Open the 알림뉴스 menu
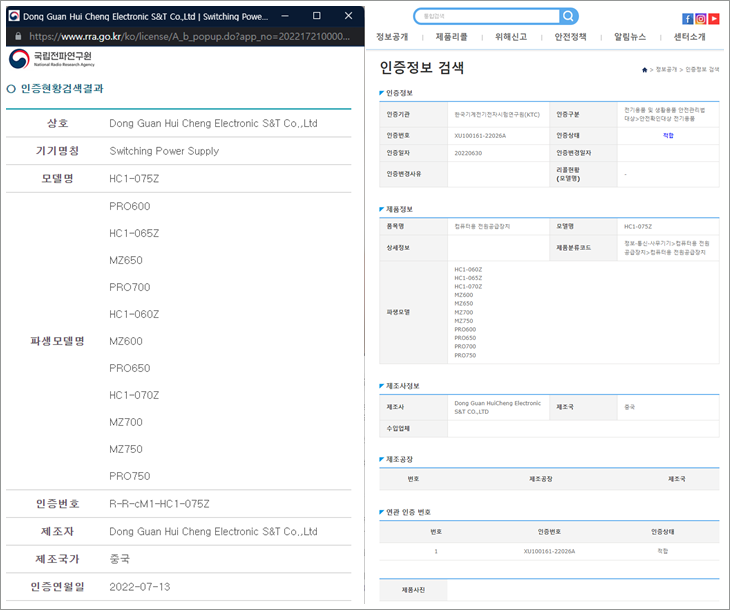The width and height of the screenshot is (730, 610). 630,37
